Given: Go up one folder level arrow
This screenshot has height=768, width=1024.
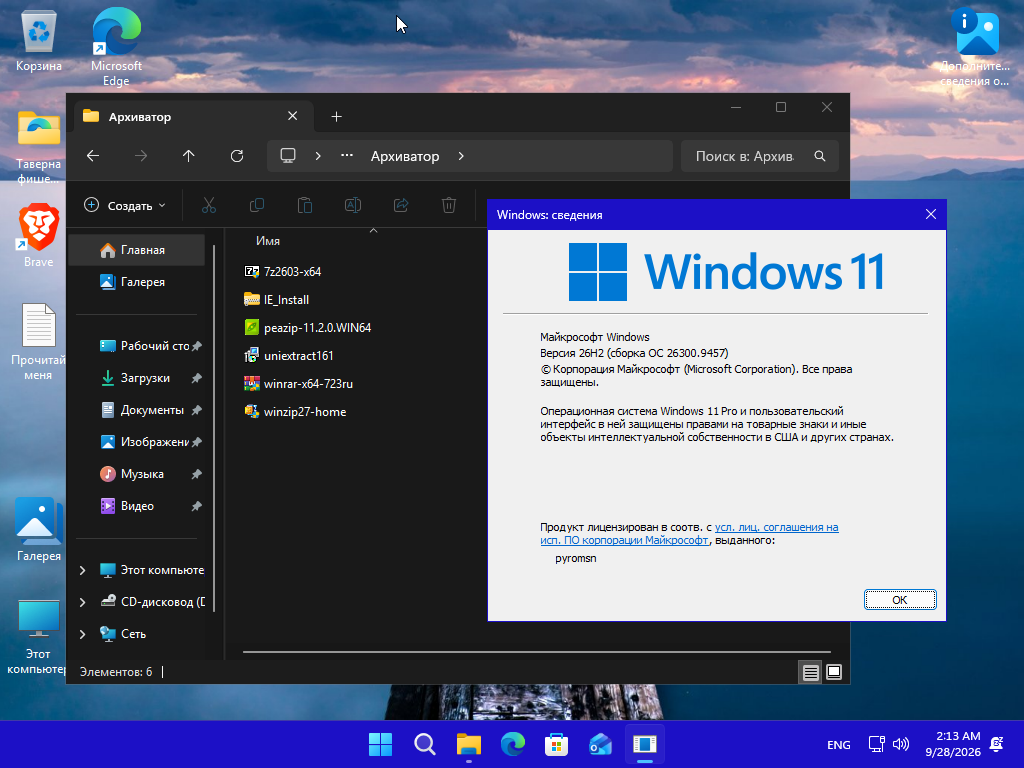Looking at the screenshot, I should click(x=189, y=155).
